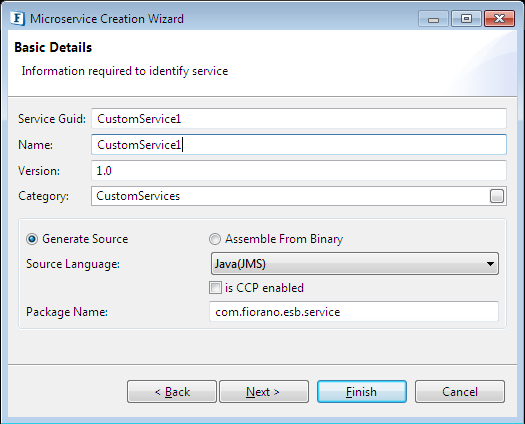
Task: Cancel the Microservice Creation Wizard
Action: pyautogui.click(x=460, y=392)
